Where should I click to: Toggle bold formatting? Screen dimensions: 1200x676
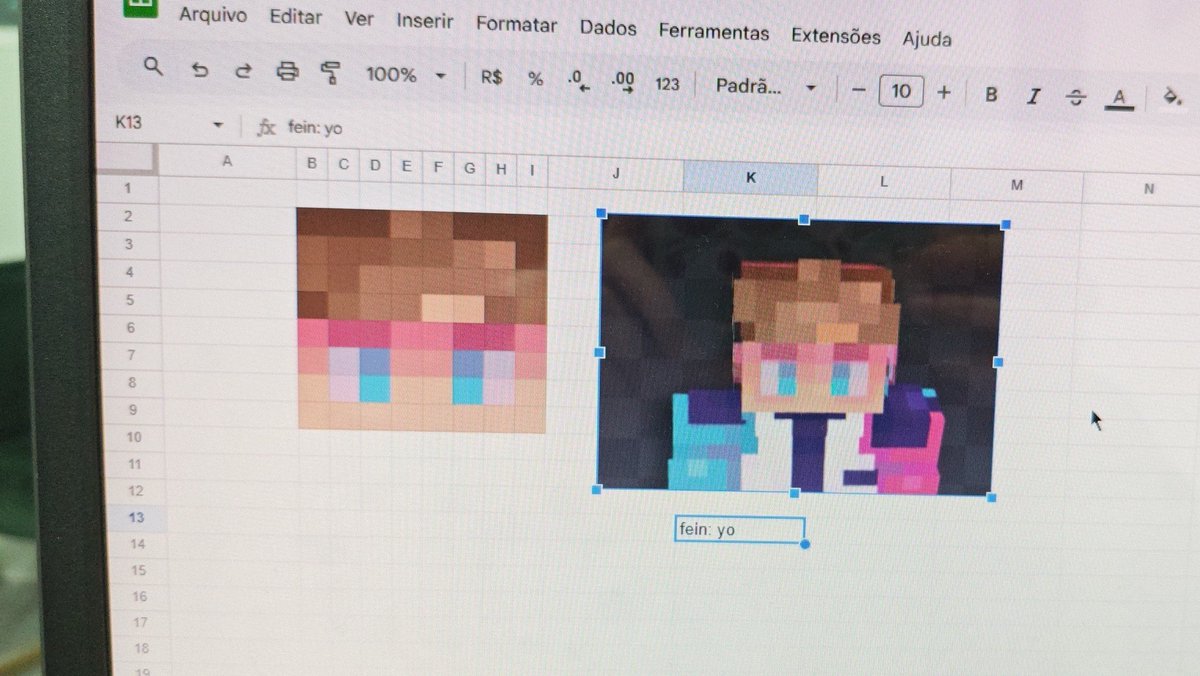(x=991, y=94)
